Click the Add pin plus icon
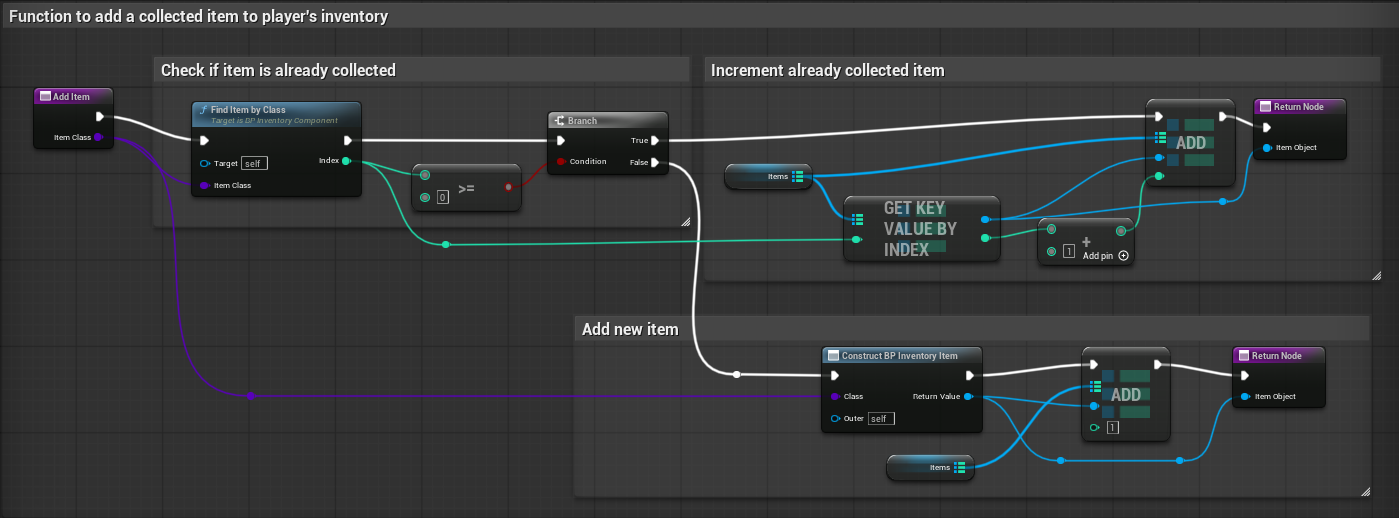This screenshot has height=518, width=1399. pos(1124,256)
